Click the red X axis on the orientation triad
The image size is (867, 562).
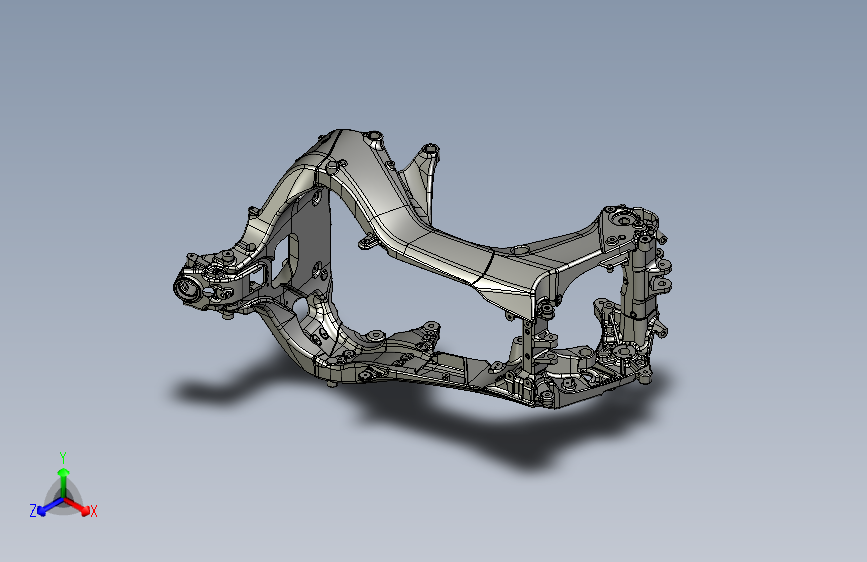click(x=78, y=506)
